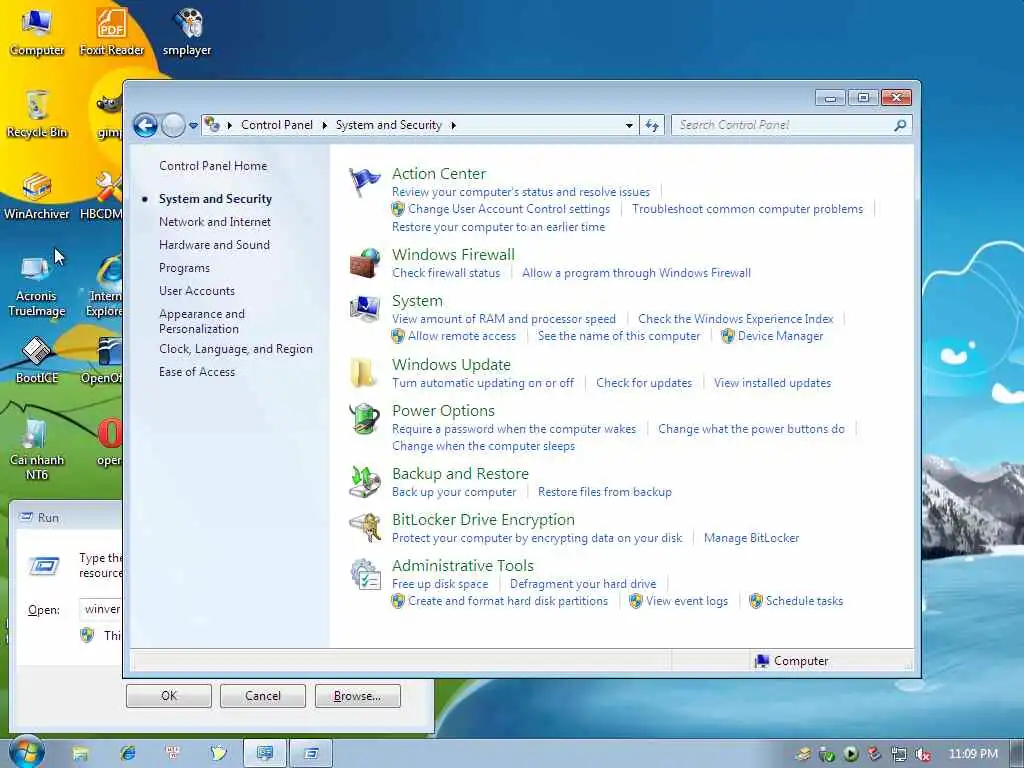The image size is (1024, 768).
Task: Click the Administrative Tools gear icon
Action: (x=364, y=574)
